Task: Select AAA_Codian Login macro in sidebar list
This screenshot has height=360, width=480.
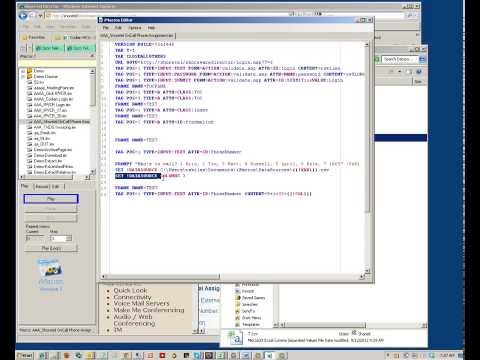Action: [x=53, y=99]
